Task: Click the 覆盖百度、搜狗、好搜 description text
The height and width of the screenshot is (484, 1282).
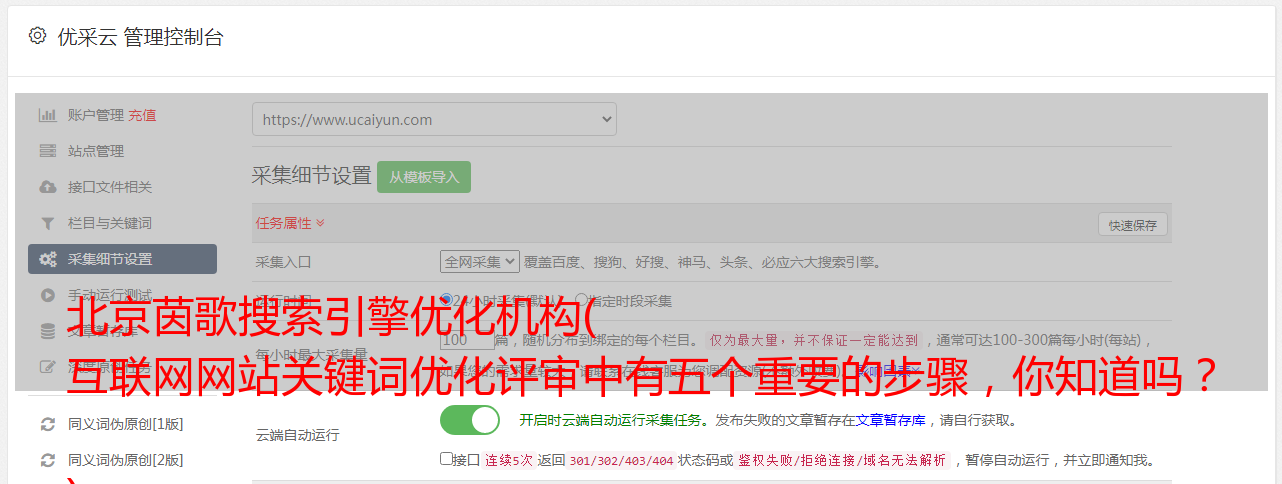Action: pos(702,262)
